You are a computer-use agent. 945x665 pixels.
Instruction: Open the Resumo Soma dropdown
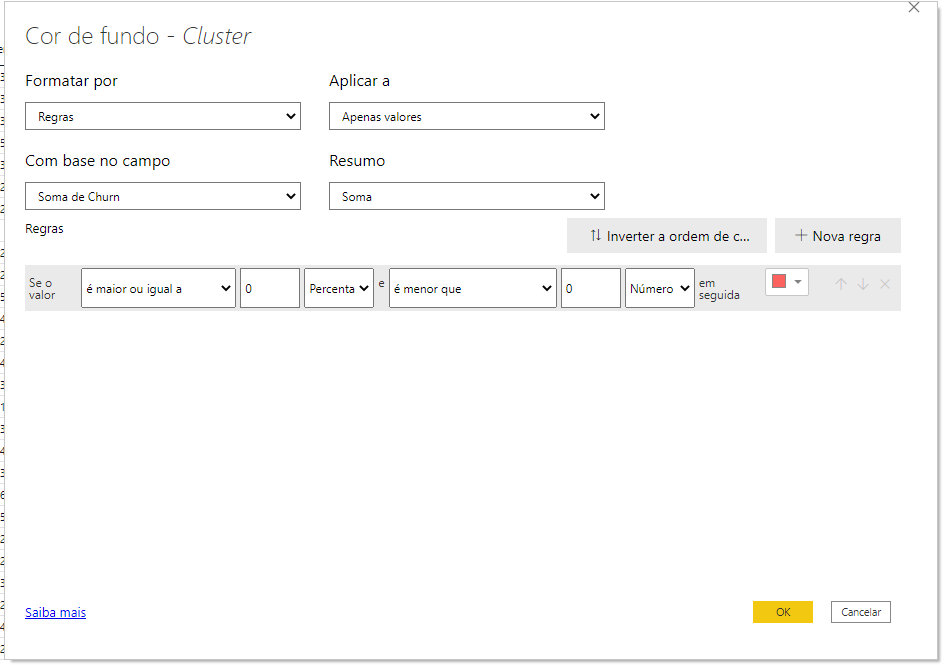pyautogui.click(x=466, y=197)
